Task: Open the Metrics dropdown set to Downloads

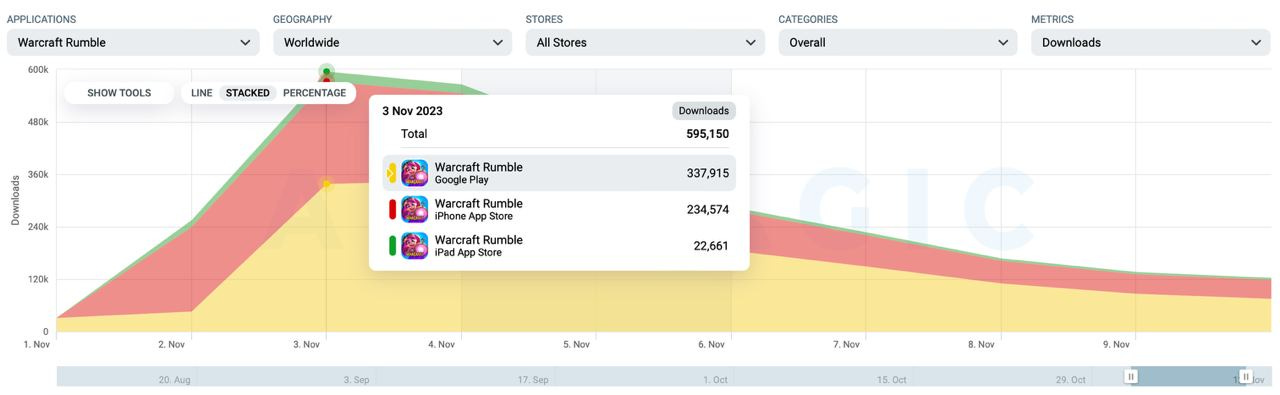Action: click(x=1151, y=42)
